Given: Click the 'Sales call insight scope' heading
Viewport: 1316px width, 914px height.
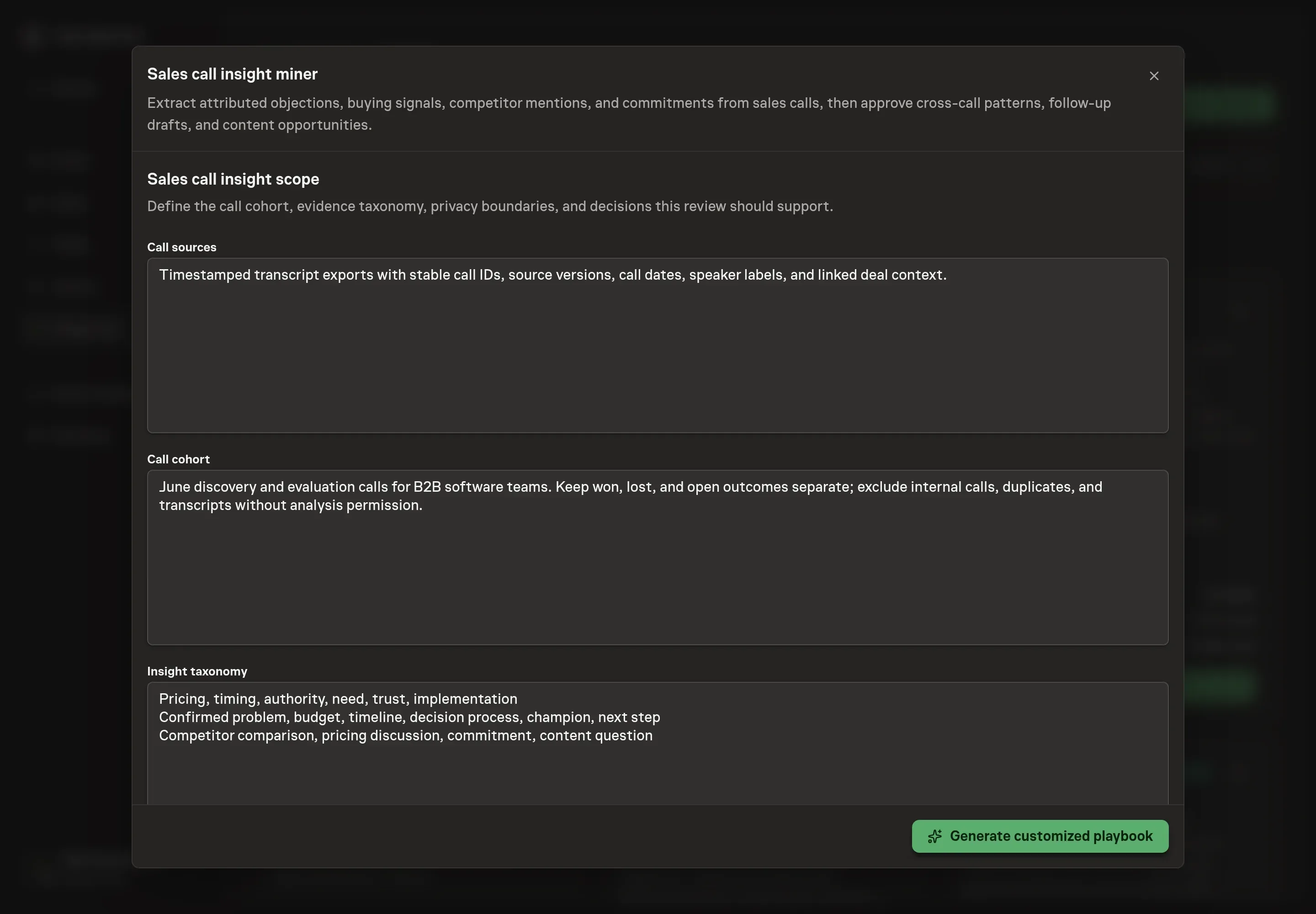Looking at the screenshot, I should [233, 179].
